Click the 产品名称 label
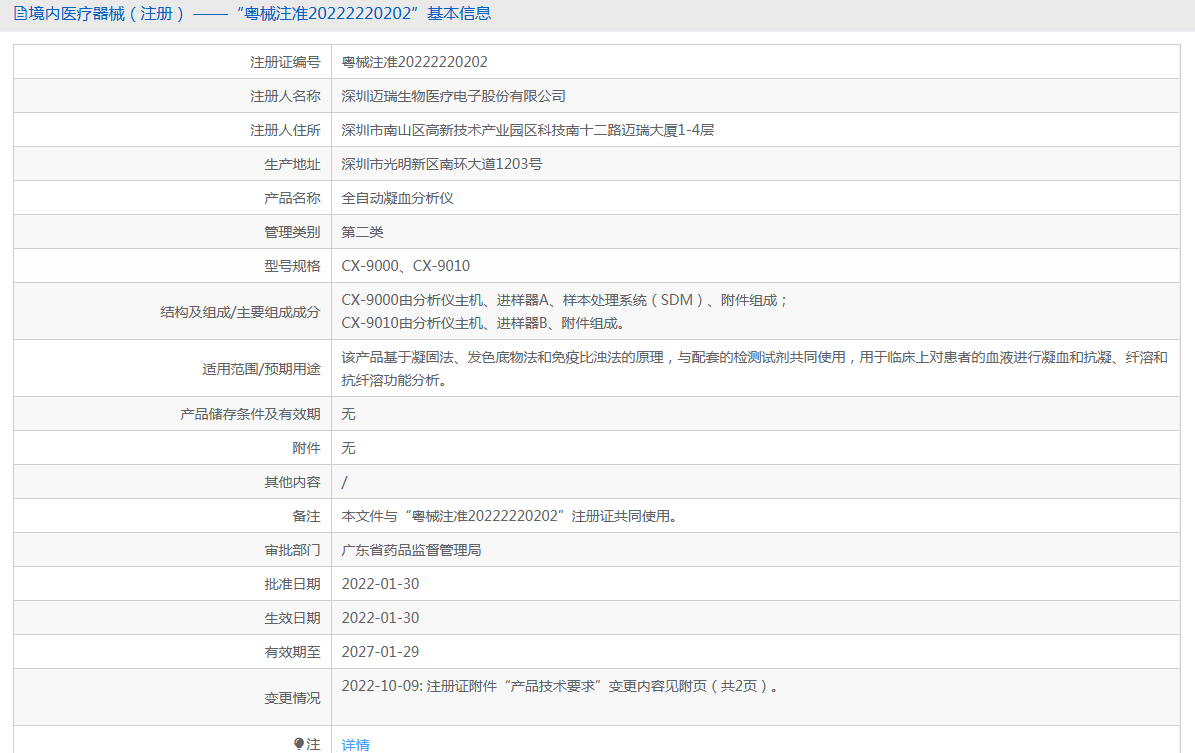The image size is (1195, 753). (293, 198)
